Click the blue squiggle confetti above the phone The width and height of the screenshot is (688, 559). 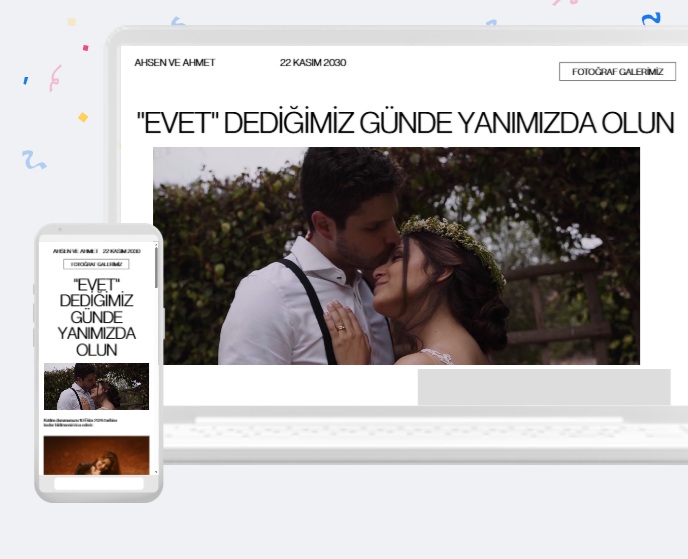[x=33, y=159]
